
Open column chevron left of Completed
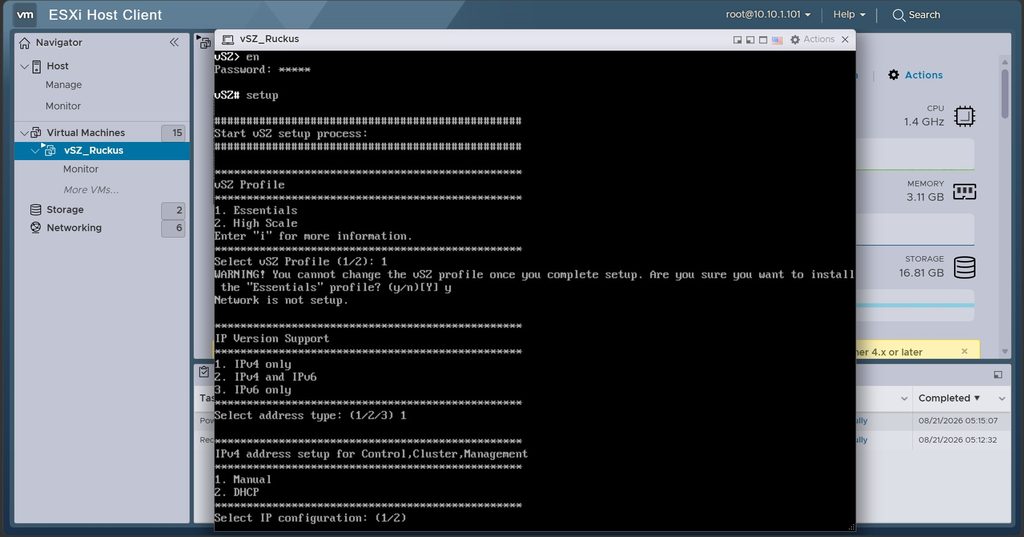point(904,399)
